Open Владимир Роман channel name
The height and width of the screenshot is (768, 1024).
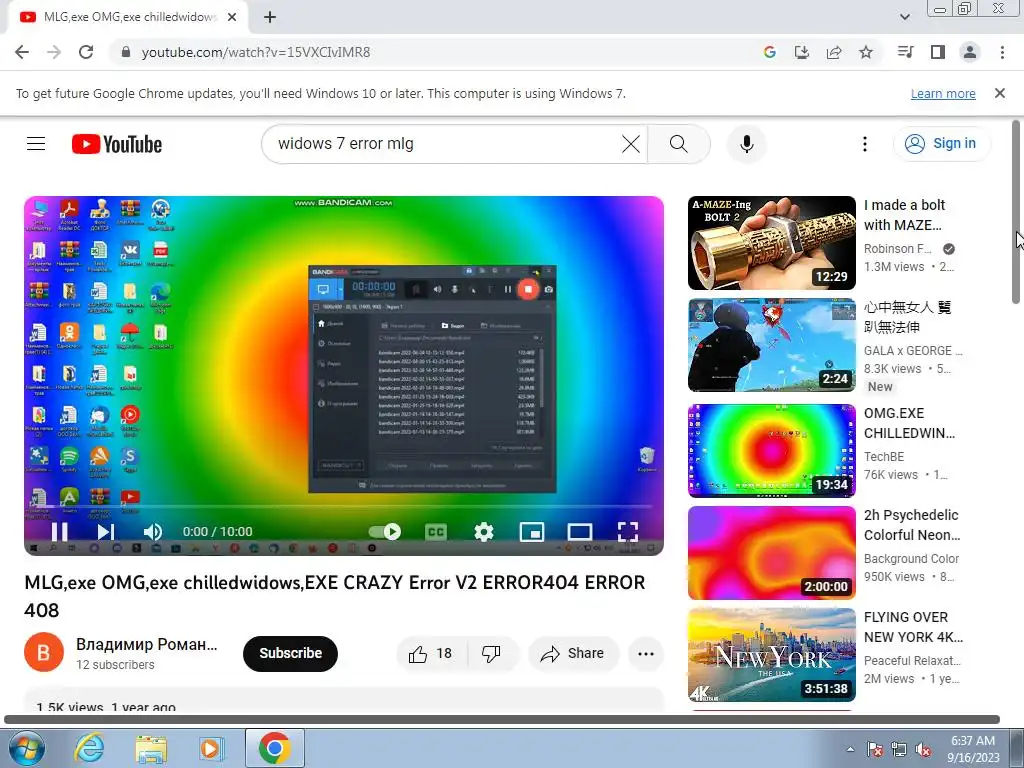[x=146, y=645]
